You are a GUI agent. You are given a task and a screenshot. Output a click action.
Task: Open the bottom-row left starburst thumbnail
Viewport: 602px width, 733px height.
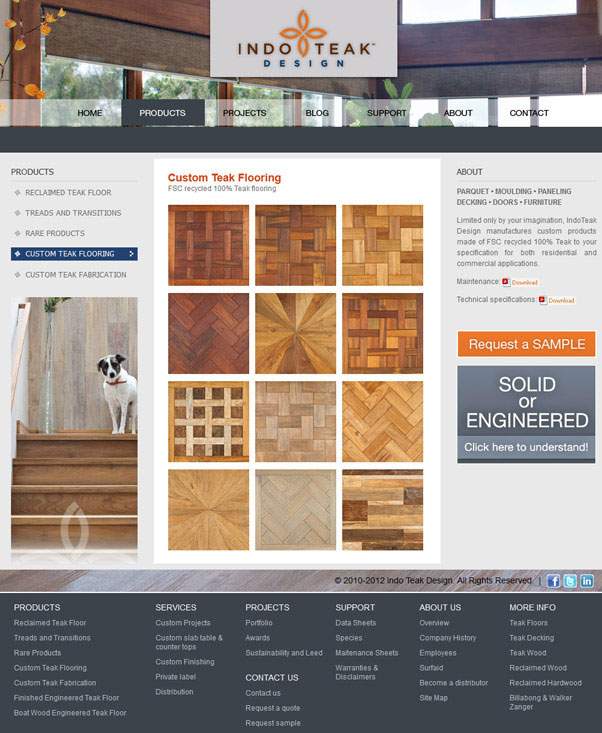coord(208,510)
